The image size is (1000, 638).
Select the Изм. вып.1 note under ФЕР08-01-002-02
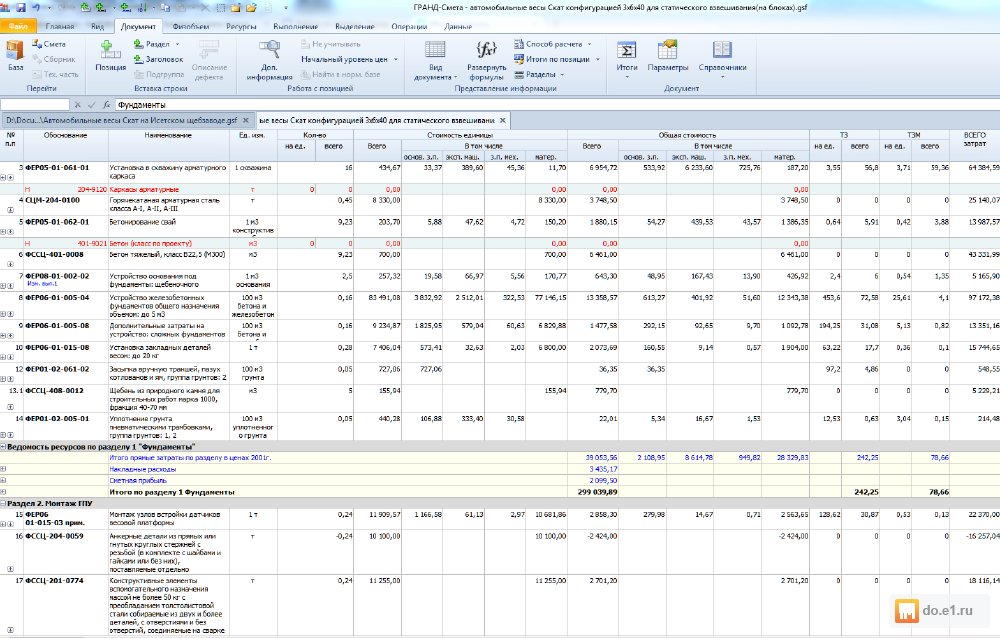pos(42,284)
